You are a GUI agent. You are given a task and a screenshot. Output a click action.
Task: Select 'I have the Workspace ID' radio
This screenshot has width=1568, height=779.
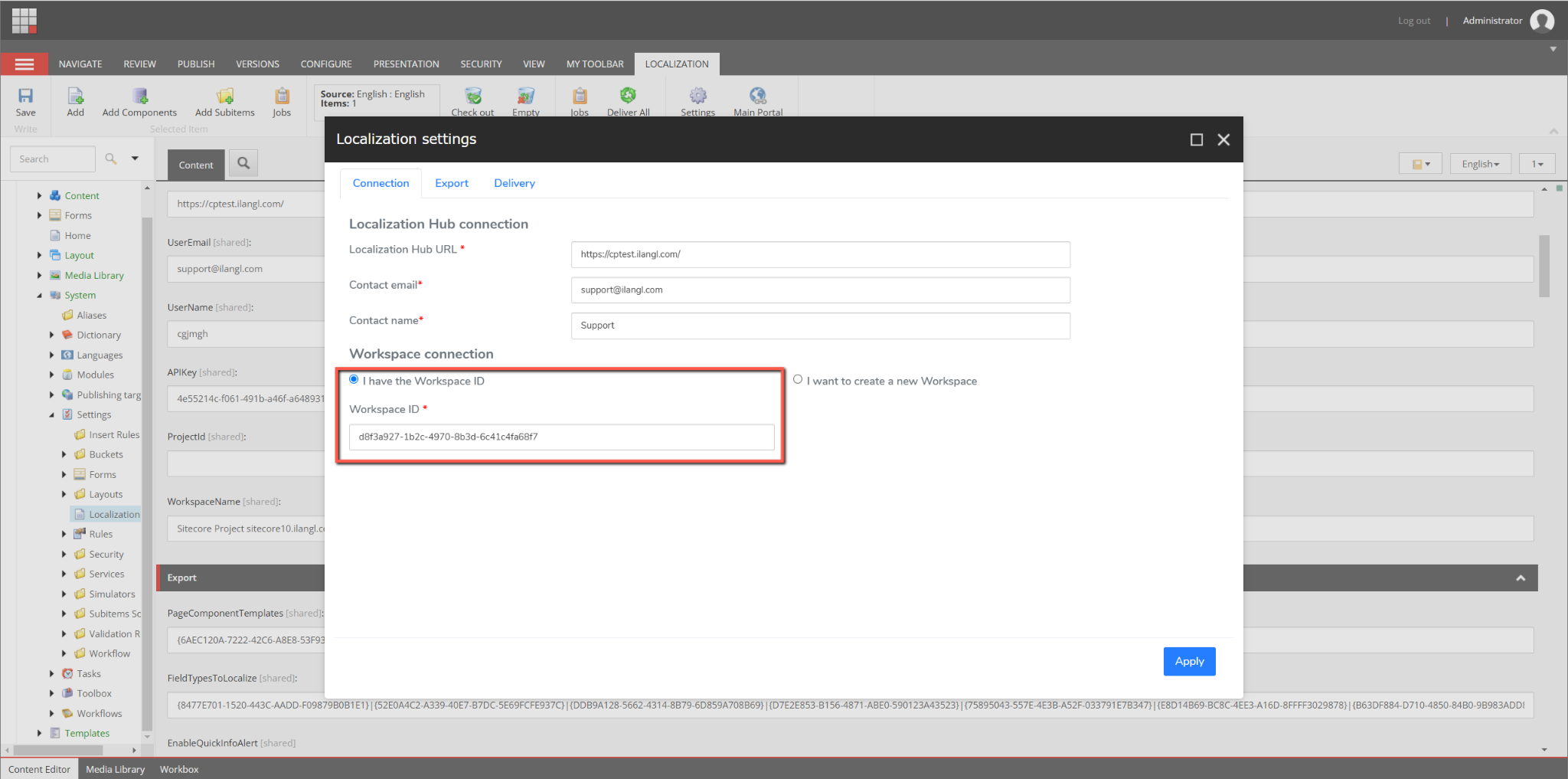354,379
